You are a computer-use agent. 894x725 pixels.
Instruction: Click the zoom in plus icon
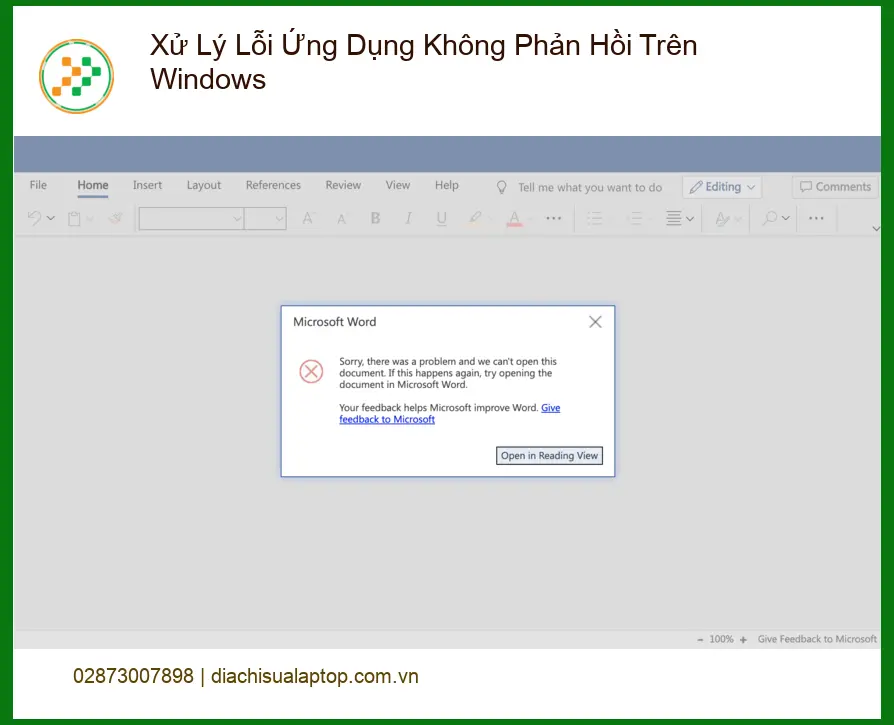pos(743,640)
